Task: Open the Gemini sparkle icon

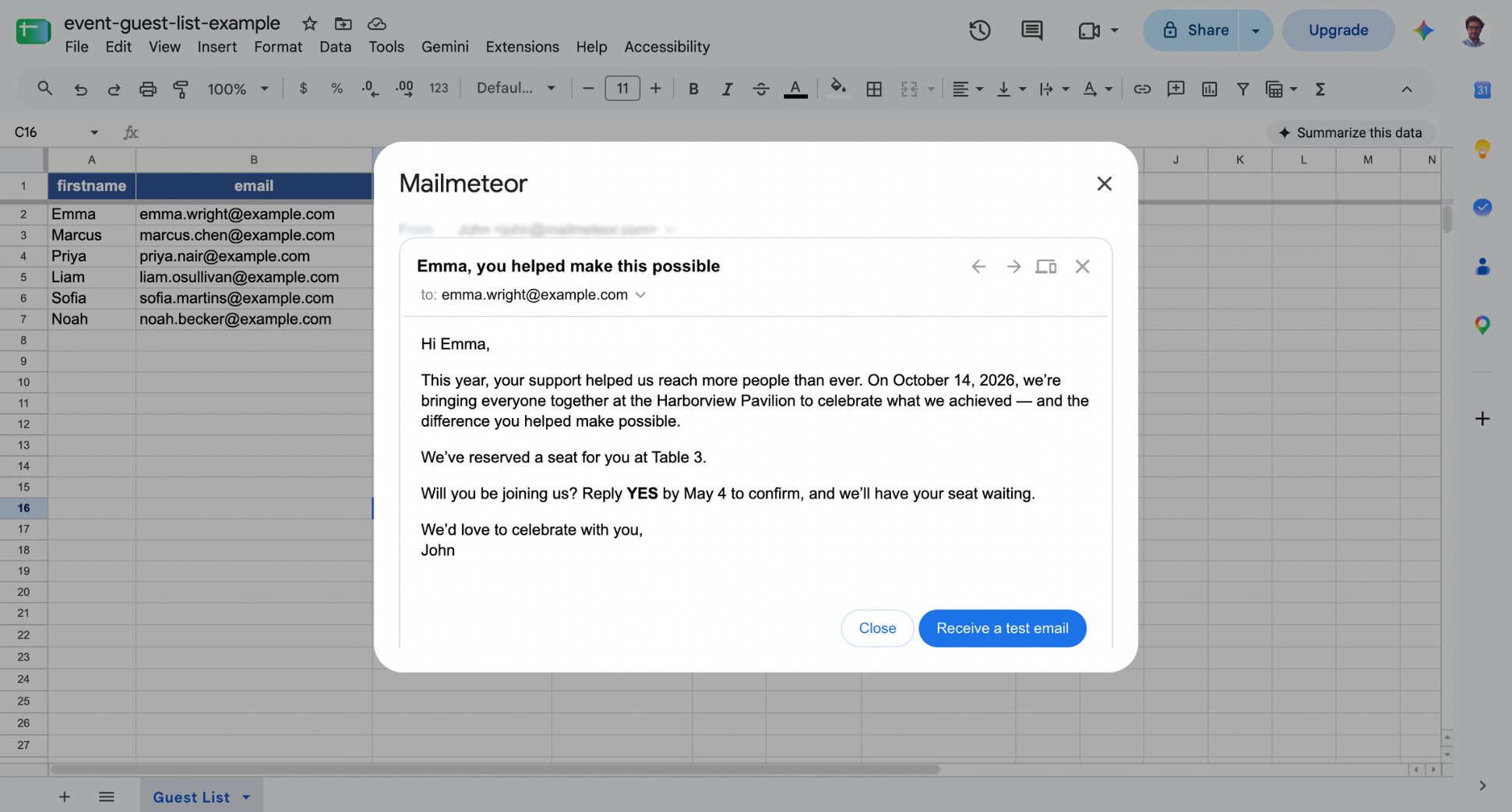Action: [1424, 30]
